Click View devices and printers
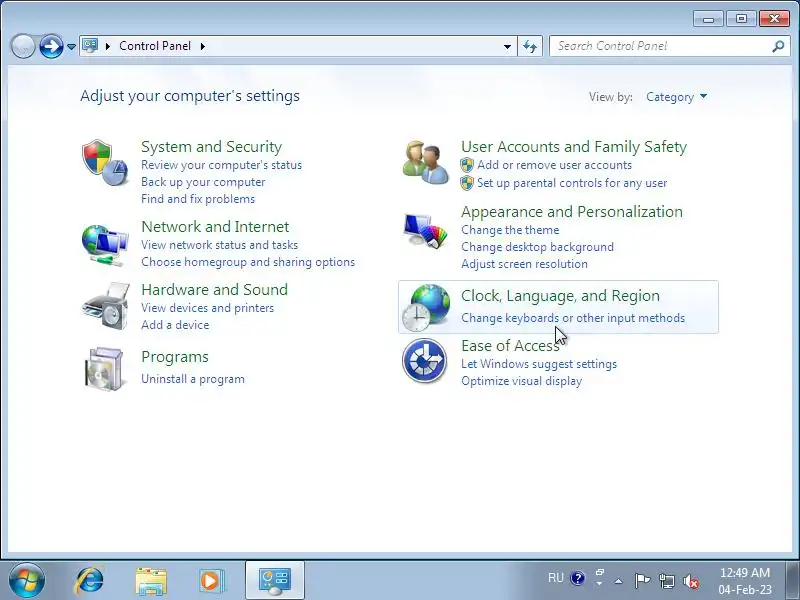 [207, 308]
